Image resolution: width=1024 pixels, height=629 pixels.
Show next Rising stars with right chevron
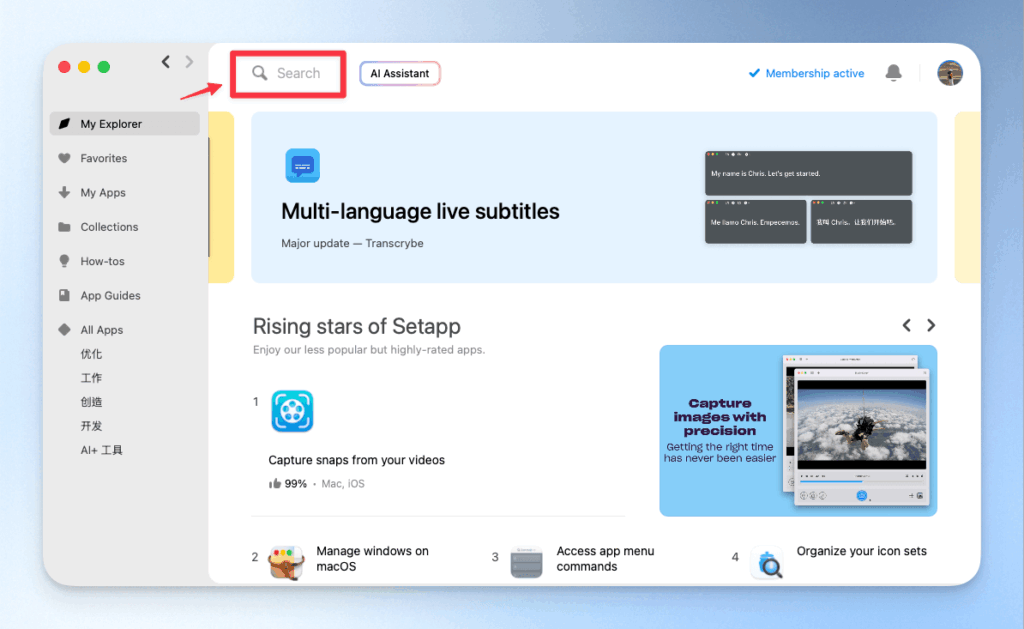pyautogui.click(x=931, y=325)
